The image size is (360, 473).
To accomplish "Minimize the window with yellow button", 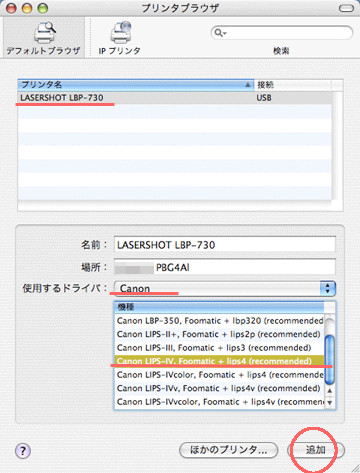I will [27, 8].
